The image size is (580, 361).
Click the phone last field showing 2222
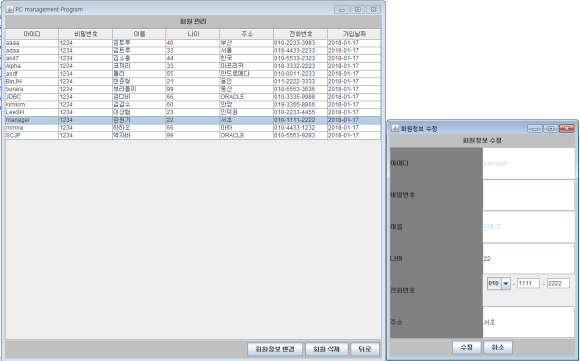(558, 283)
